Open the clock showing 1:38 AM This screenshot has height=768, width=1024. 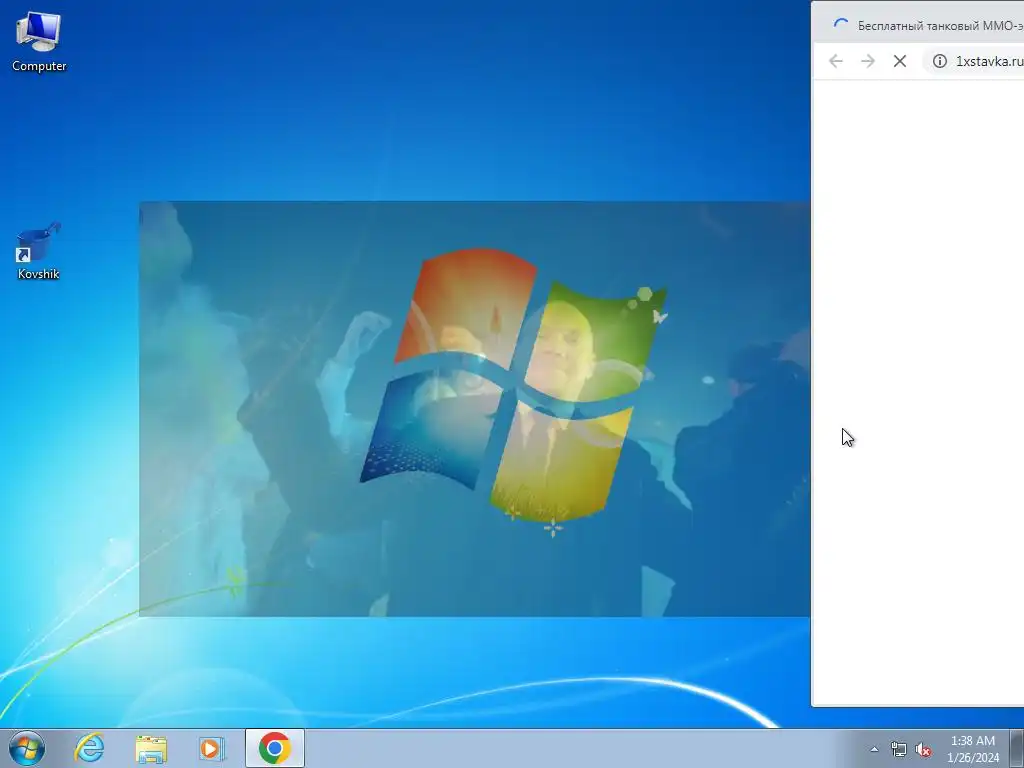[x=973, y=749]
